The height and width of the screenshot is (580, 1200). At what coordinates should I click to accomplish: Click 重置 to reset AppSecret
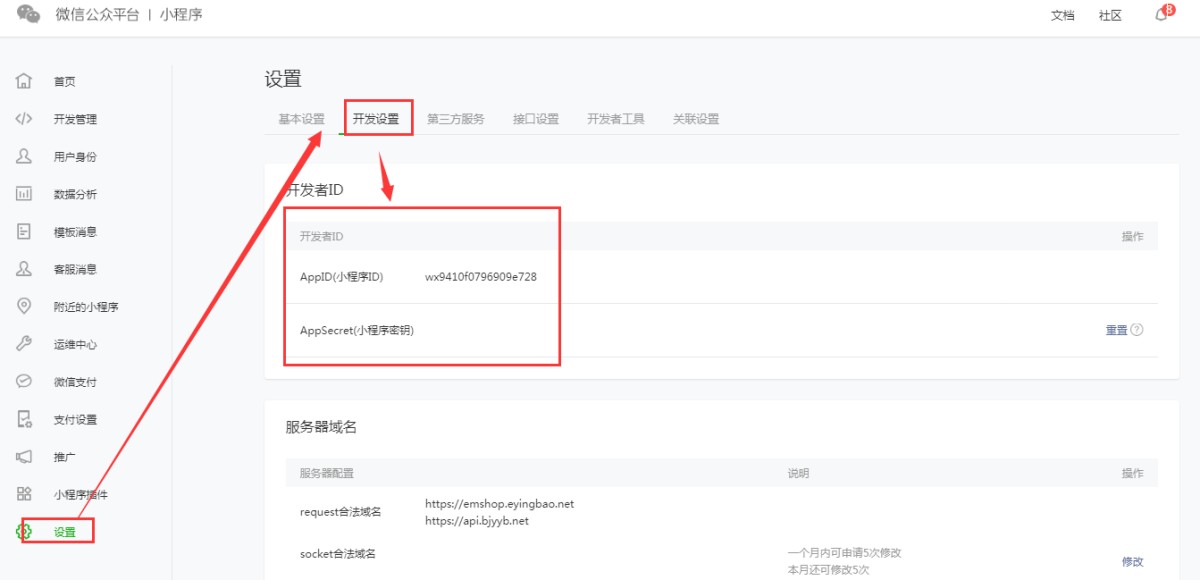[x=1116, y=330]
